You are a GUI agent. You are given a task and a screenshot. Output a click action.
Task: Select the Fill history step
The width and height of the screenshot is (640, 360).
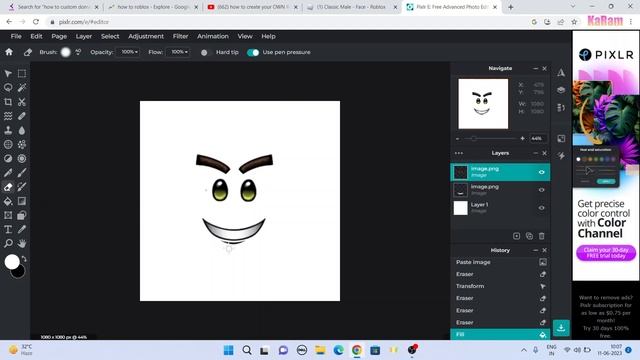(x=500, y=334)
